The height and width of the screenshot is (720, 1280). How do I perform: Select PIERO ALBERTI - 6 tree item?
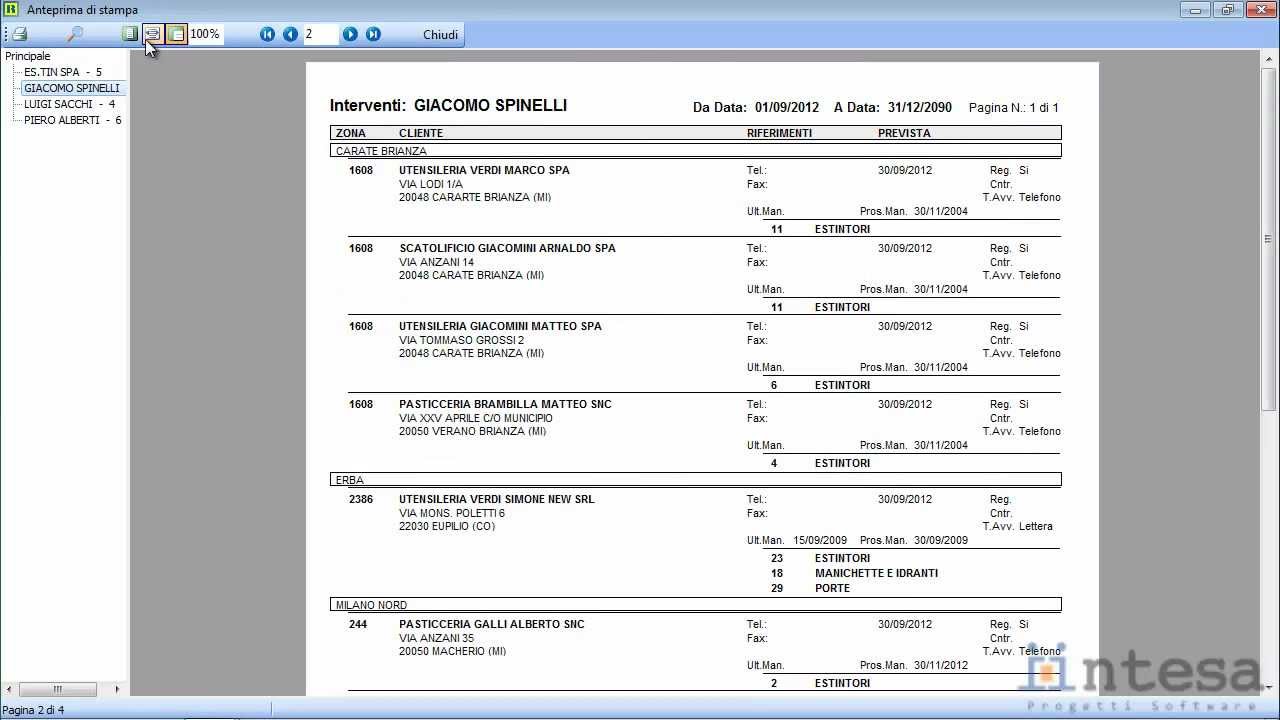click(73, 120)
